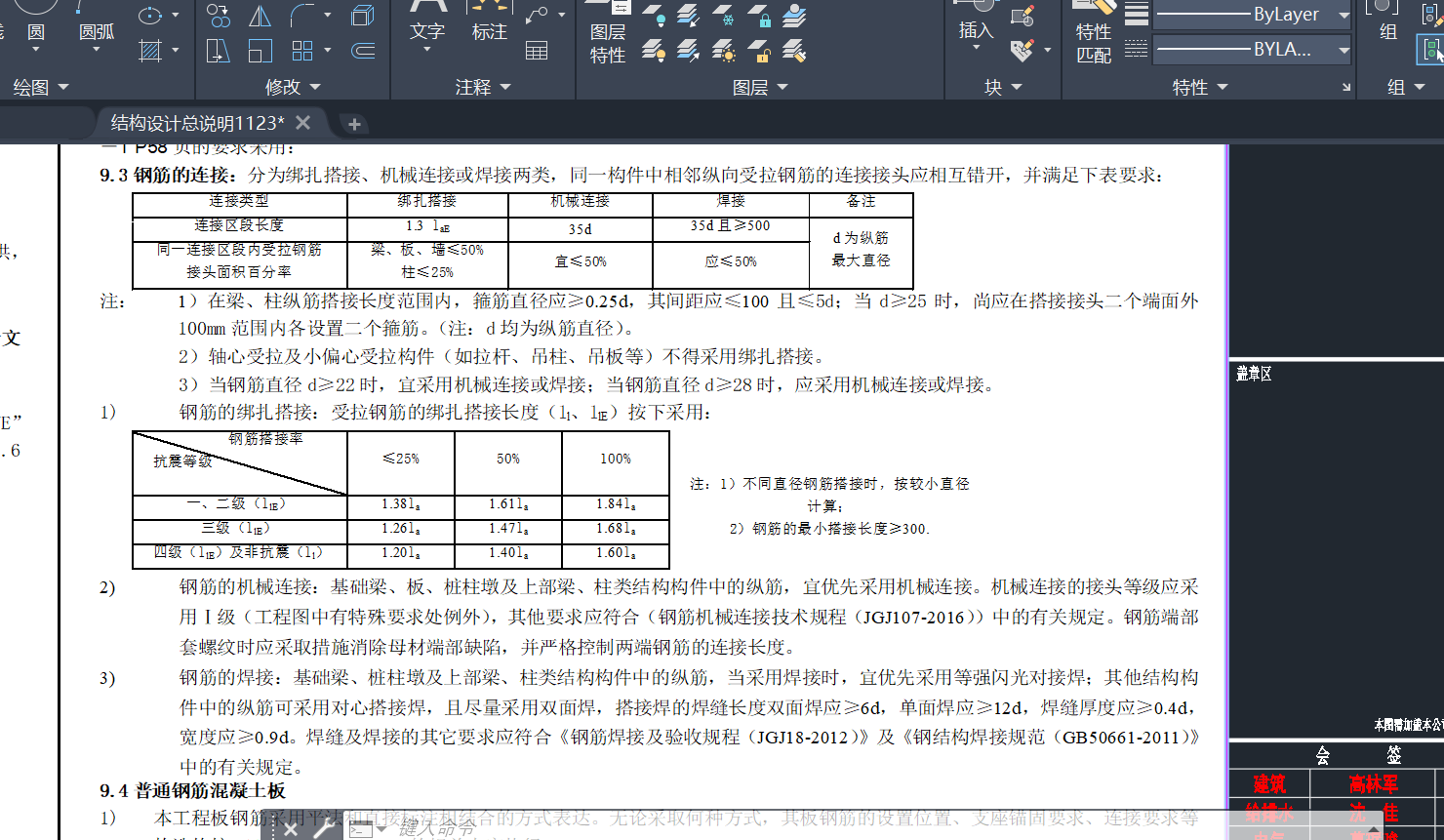Close the 结构设计总说明1123 drawing tab
Screen dimensions: 1444x840
click(x=303, y=123)
